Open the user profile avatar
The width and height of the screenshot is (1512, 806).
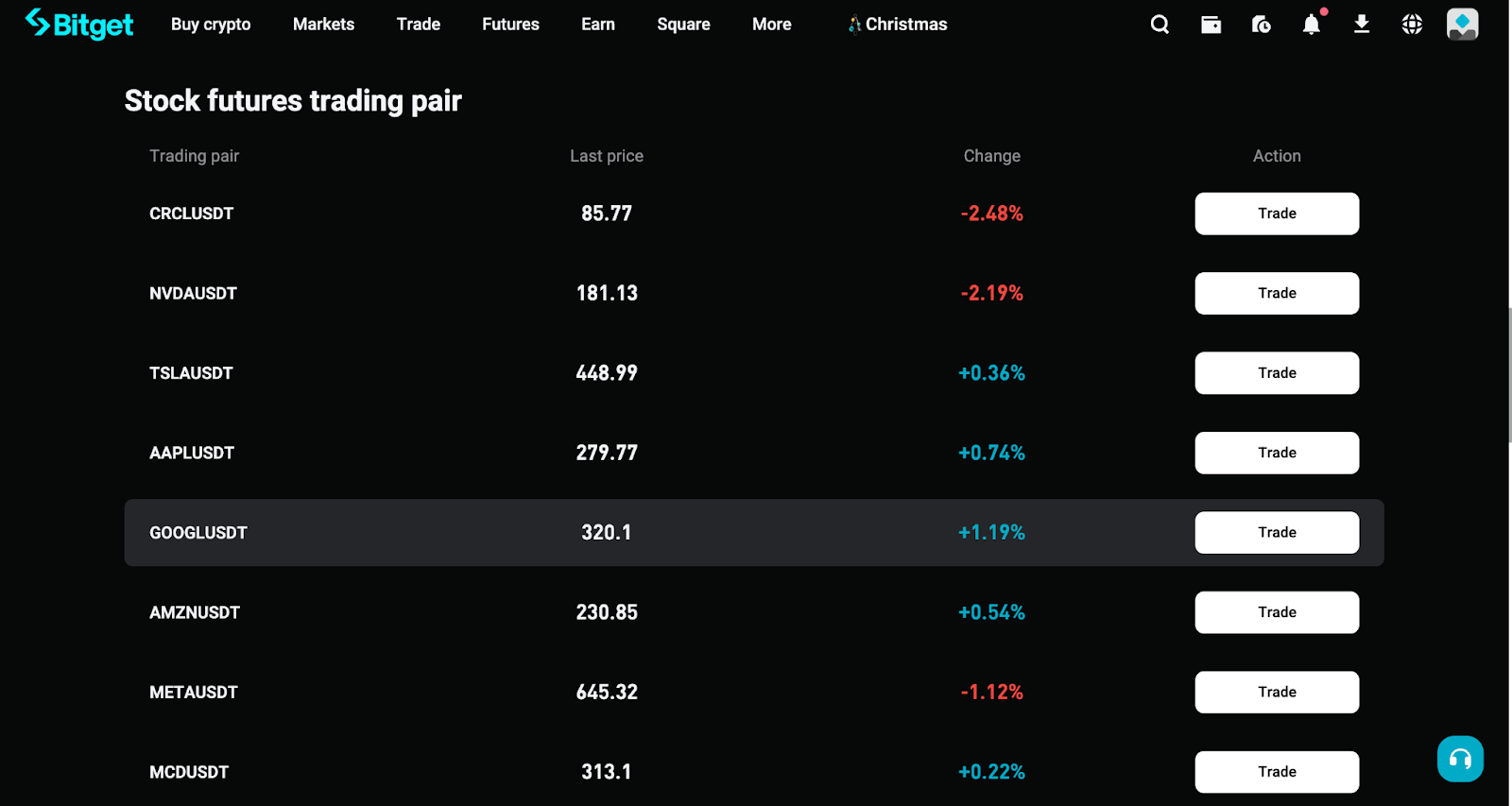[1462, 25]
